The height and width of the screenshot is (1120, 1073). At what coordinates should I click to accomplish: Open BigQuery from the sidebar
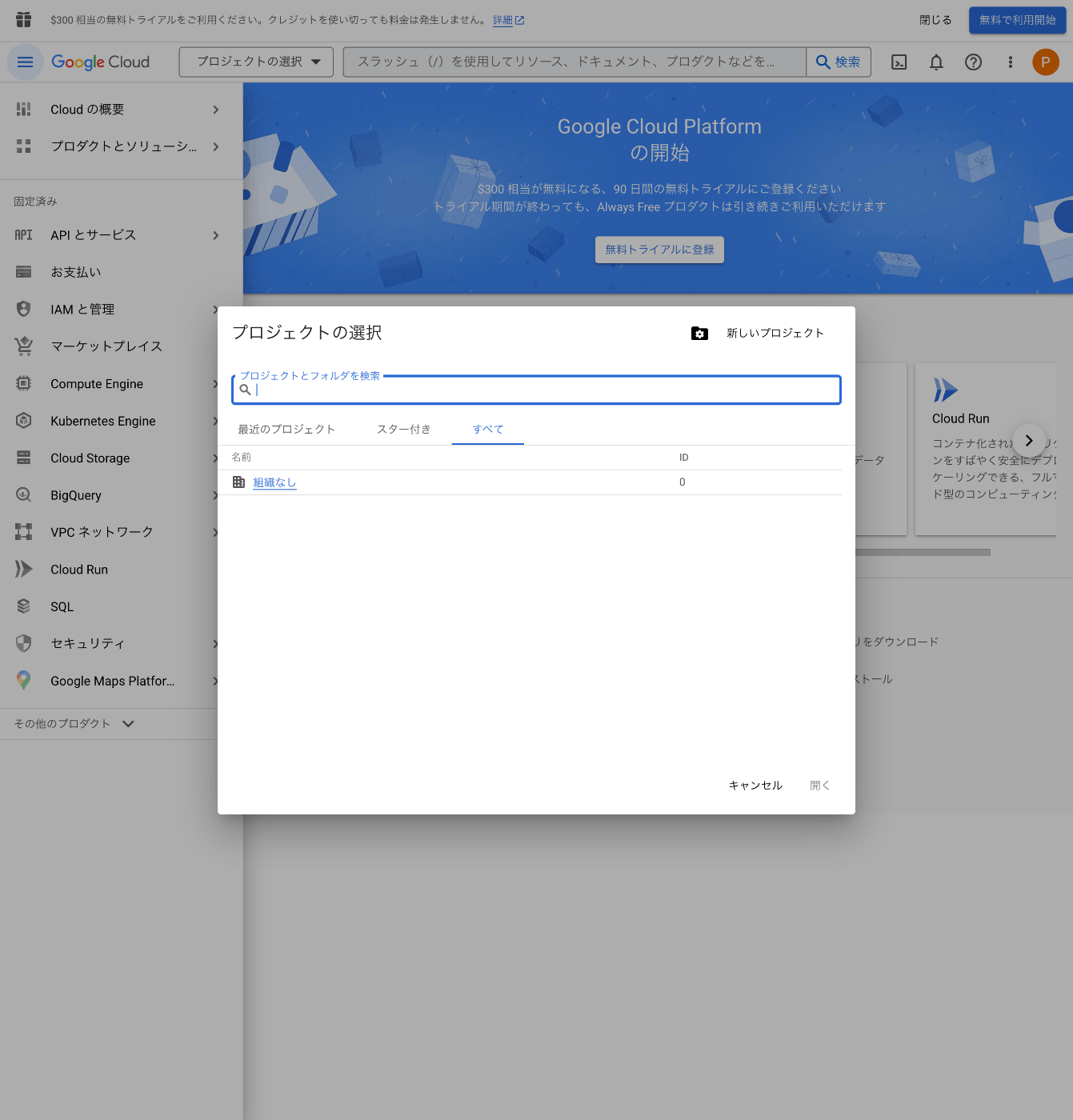[x=76, y=495]
